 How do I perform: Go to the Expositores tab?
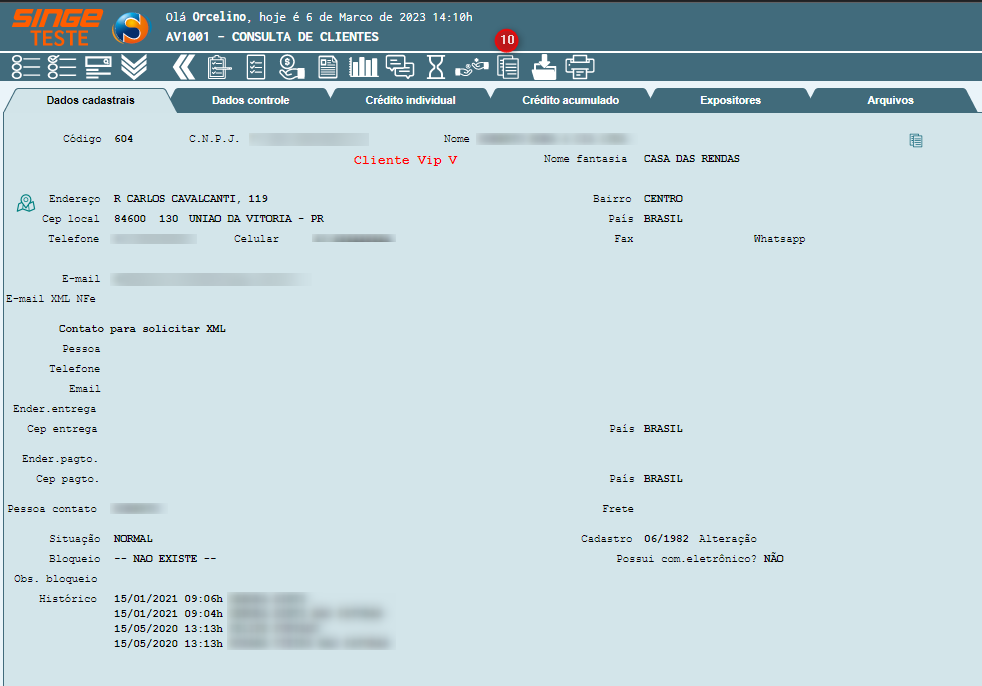tap(730, 100)
